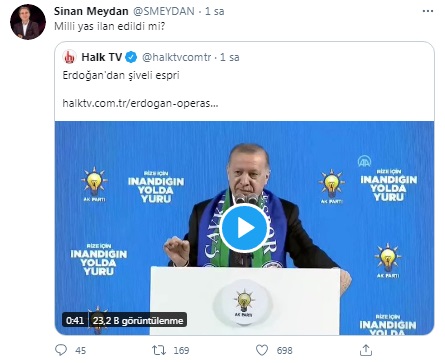The height and width of the screenshot is (363, 445).
Task: Open the three-dot more options menu
Action: [x=428, y=11]
